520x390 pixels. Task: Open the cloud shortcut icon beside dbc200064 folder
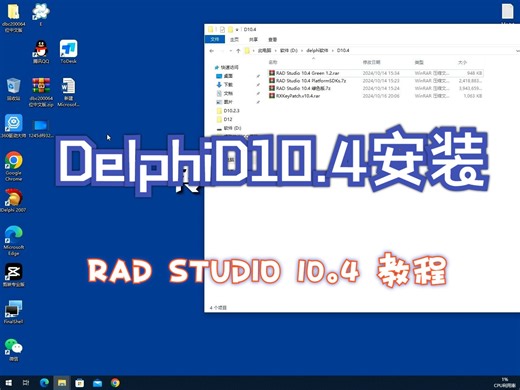point(41,14)
